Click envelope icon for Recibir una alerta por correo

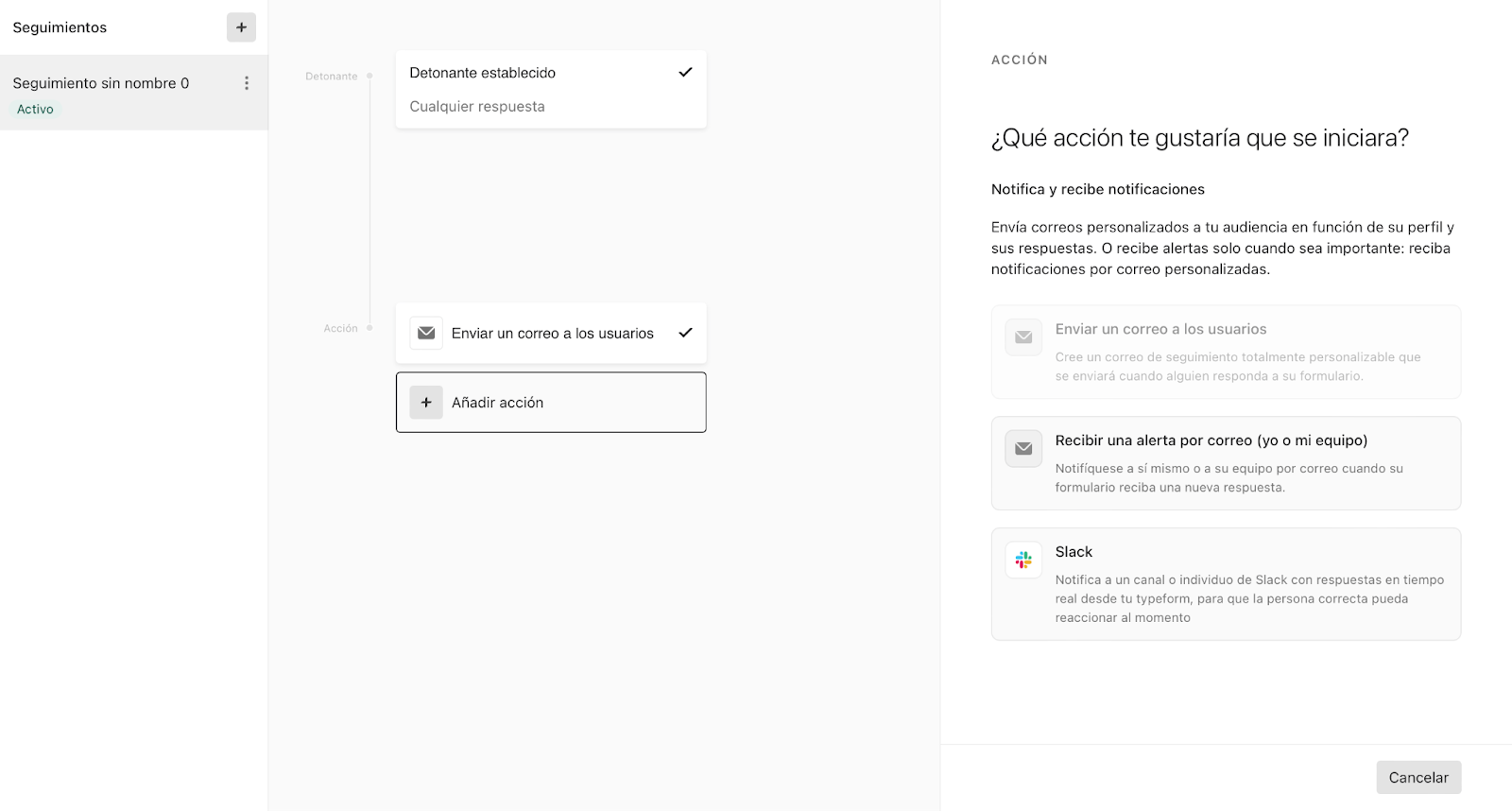click(1023, 448)
